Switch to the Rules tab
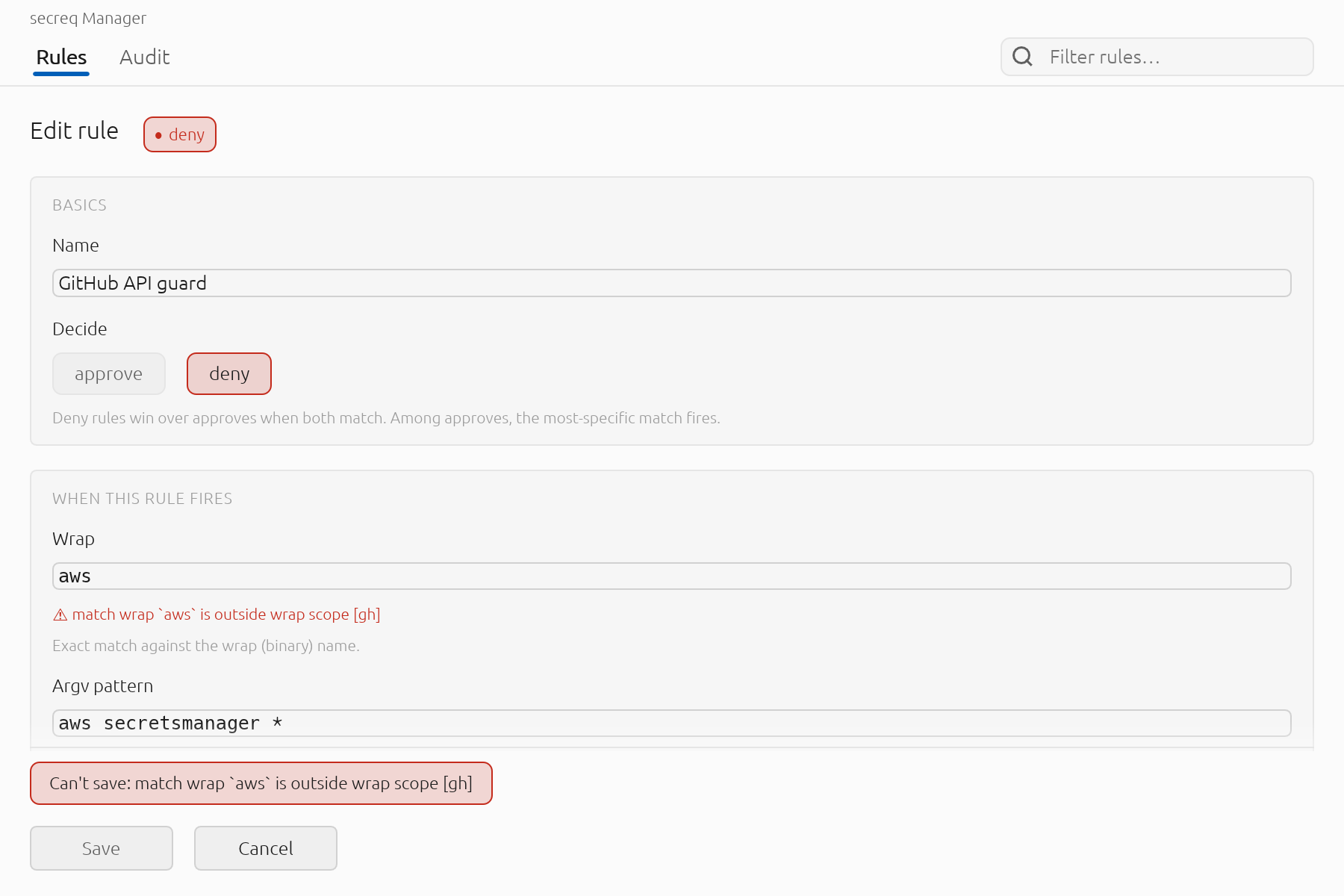 pos(61,57)
